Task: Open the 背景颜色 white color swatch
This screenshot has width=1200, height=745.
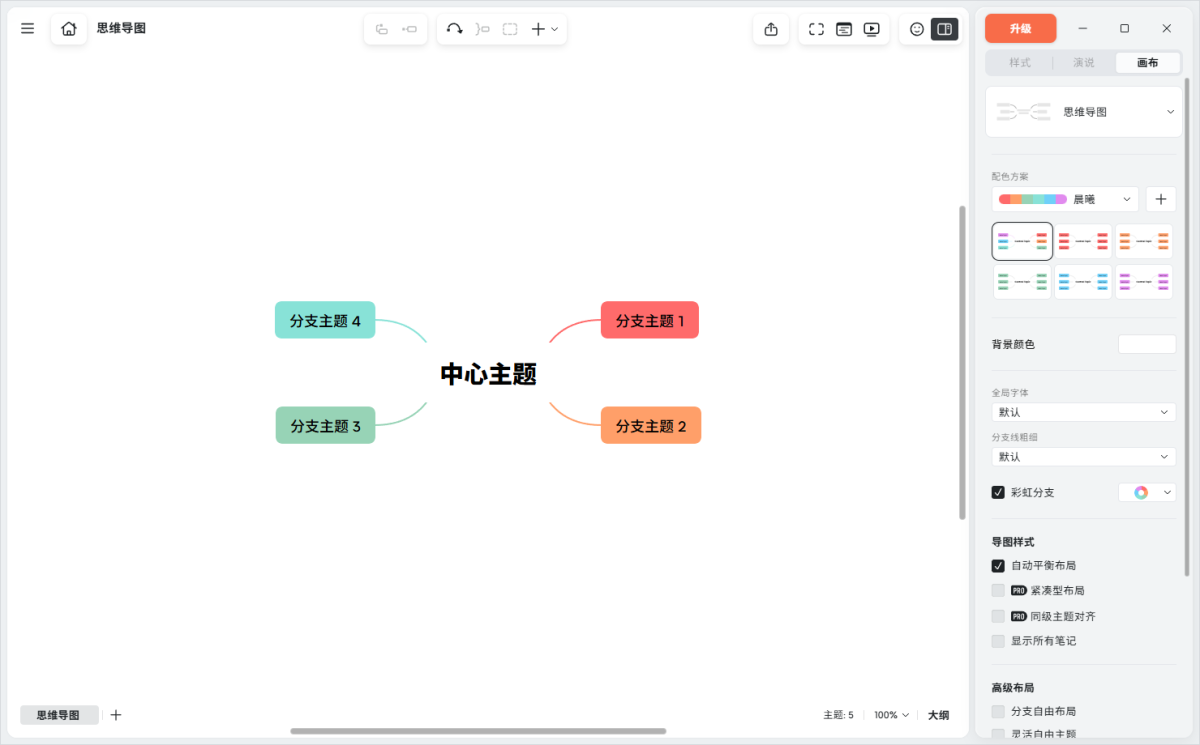Action: click(1147, 344)
